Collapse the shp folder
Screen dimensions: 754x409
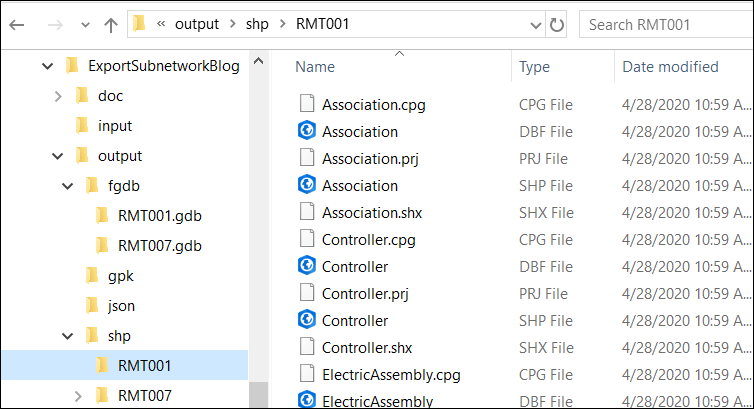pyautogui.click(x=67, y=336)
